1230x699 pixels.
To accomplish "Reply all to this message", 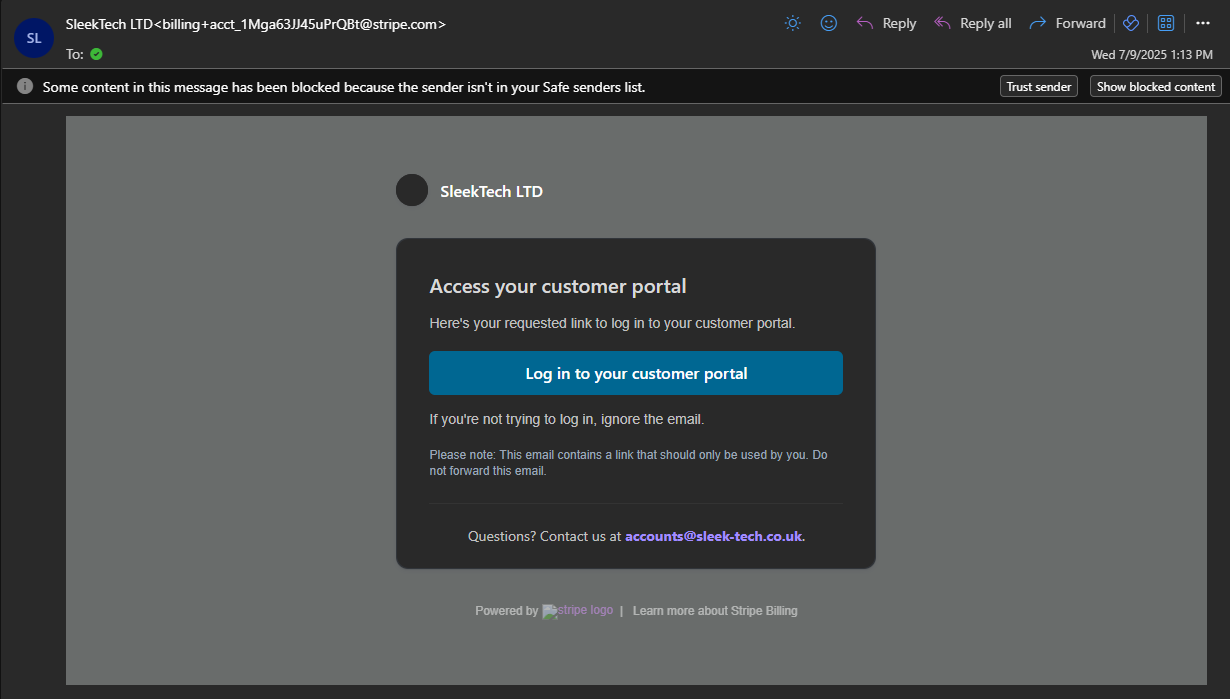I will pos(972,23).
